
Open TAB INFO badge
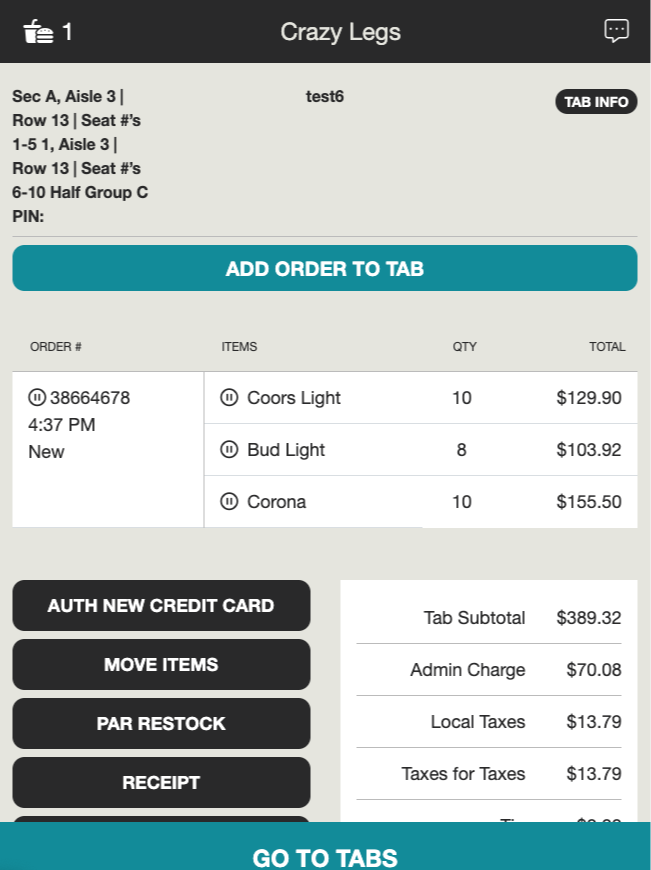click(x=596, y=102)
